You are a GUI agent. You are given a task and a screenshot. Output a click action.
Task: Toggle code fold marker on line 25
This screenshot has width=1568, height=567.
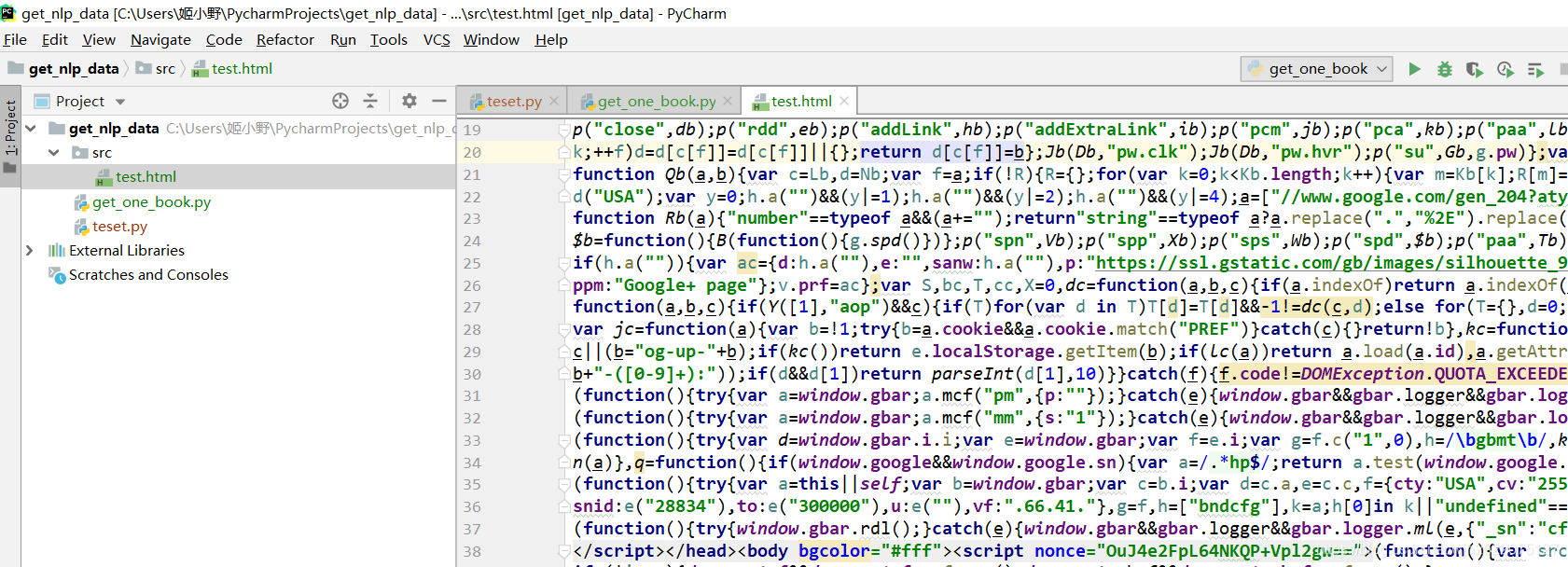tap(563, 263)
